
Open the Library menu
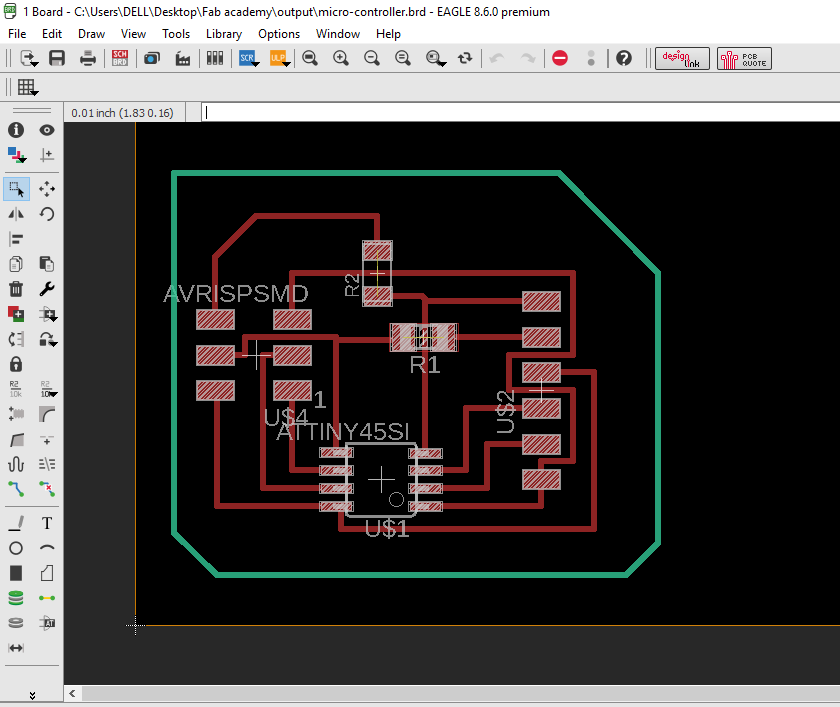224,34
